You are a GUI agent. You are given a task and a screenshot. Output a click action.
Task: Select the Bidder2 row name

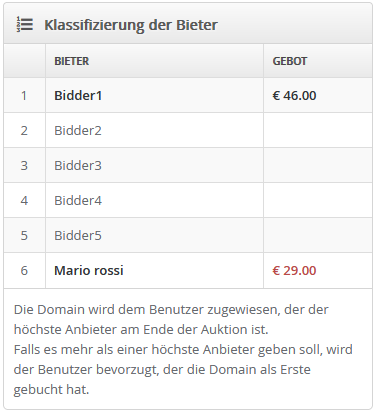pyautogui.click(x=78, y=131)
